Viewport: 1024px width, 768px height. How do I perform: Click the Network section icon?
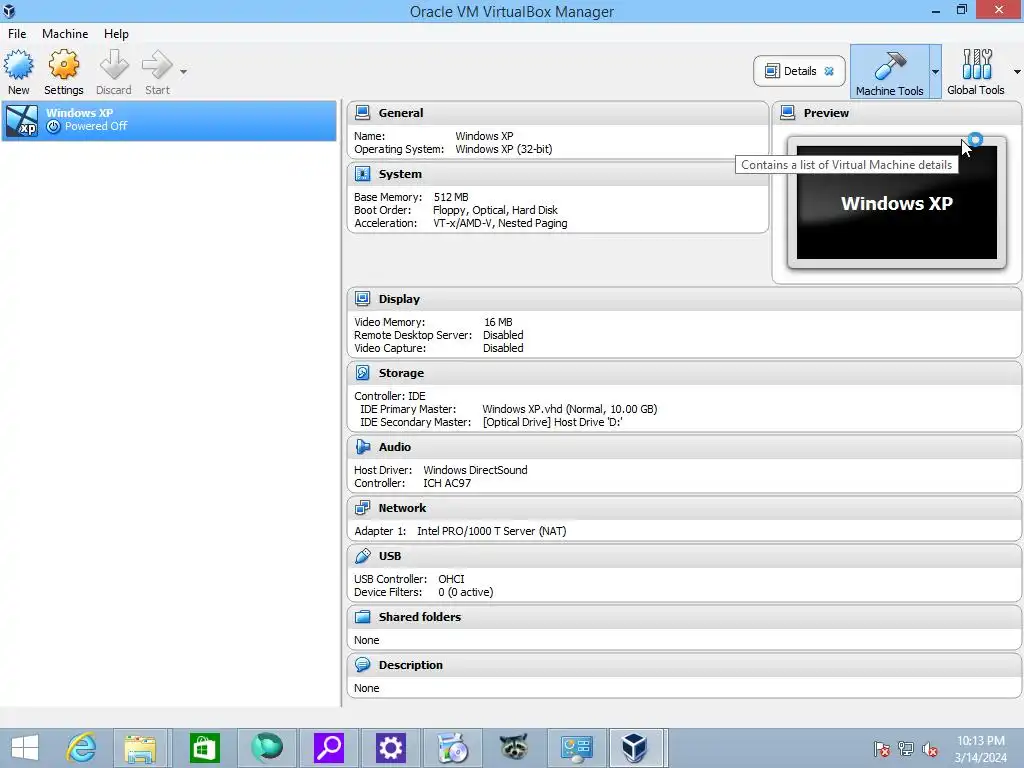coord(362,507)
